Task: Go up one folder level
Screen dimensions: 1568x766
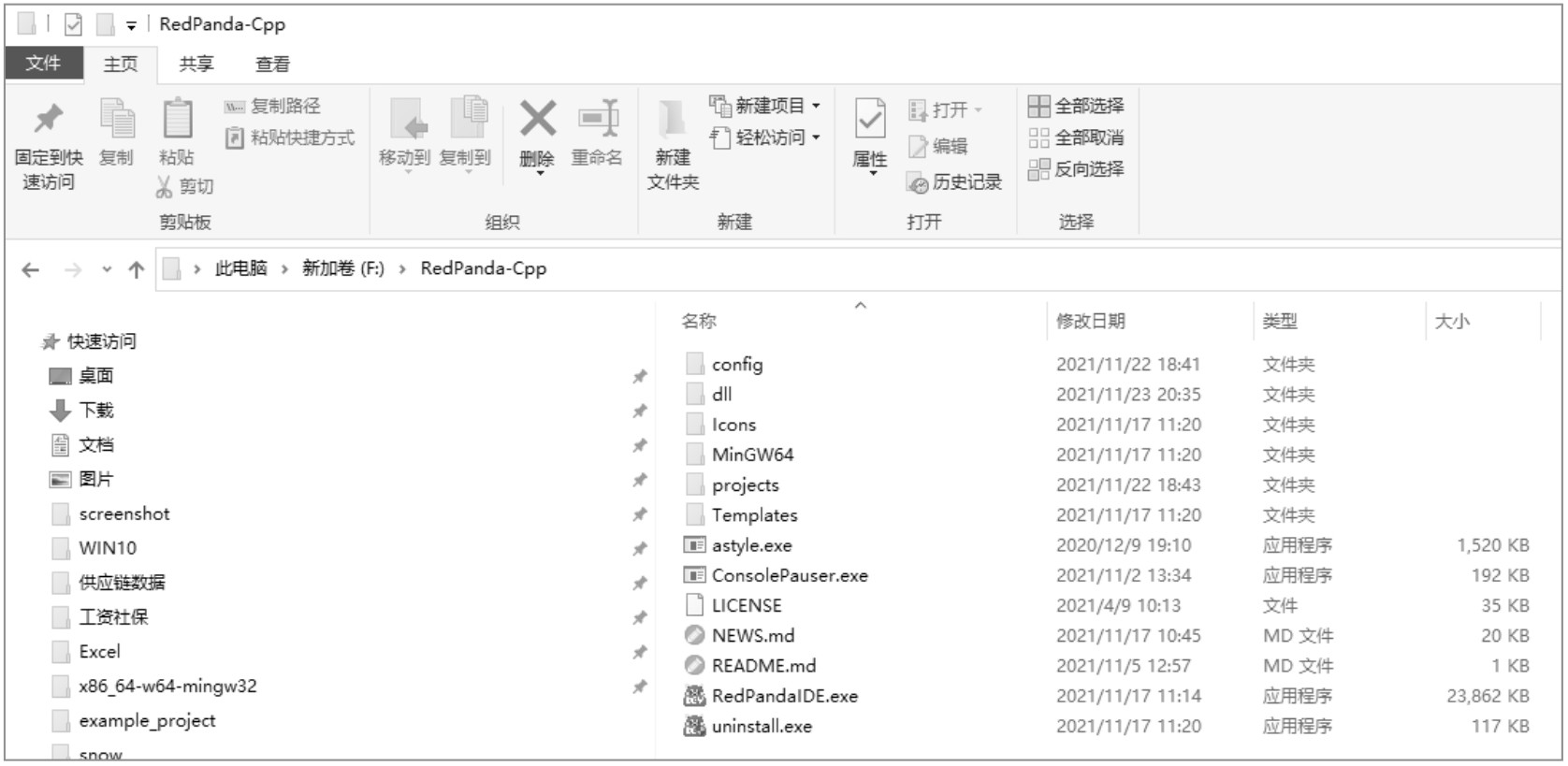Action: [x=137, y=270]
